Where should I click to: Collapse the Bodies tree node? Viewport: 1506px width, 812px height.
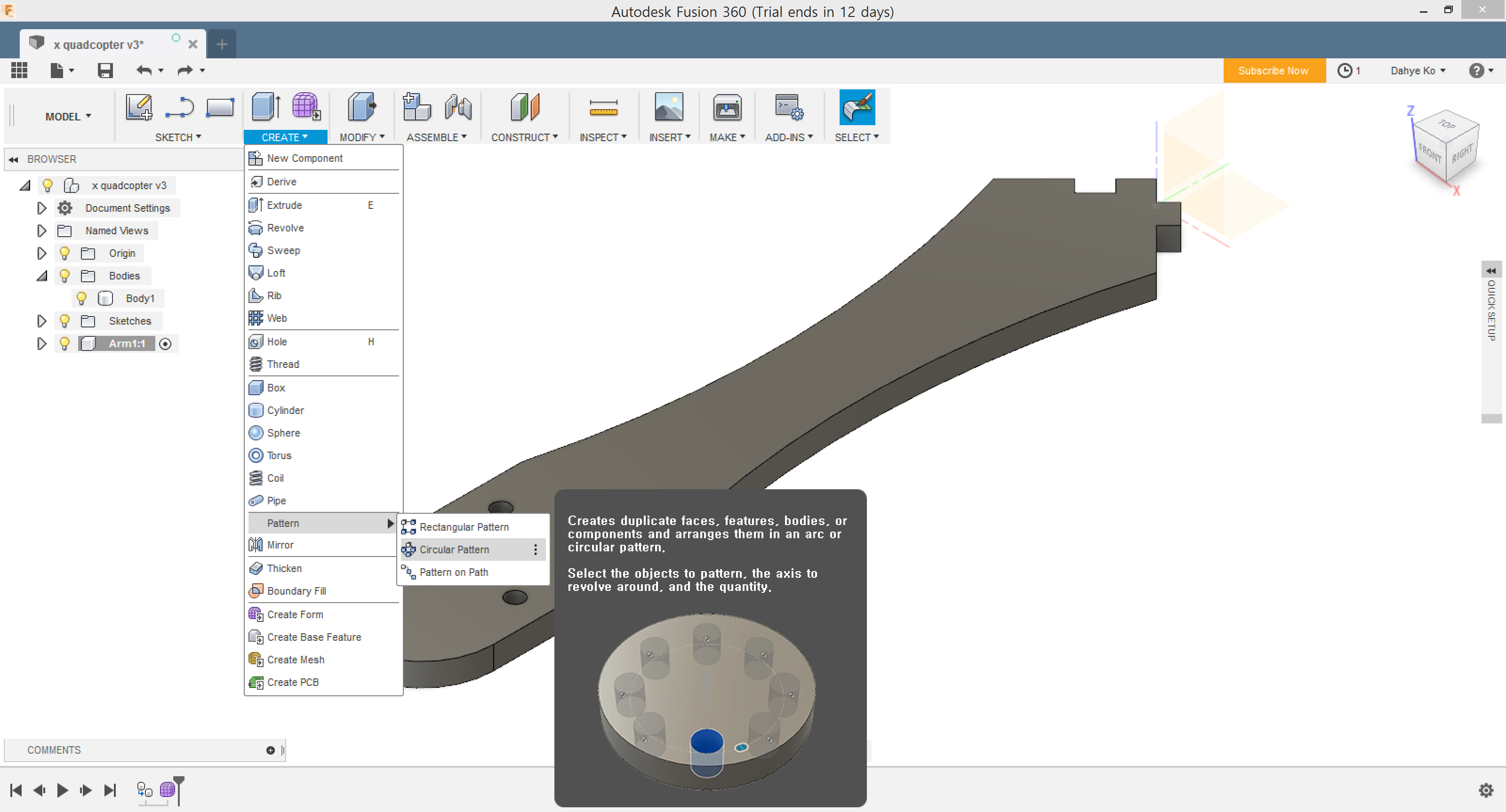pos(41,276)
